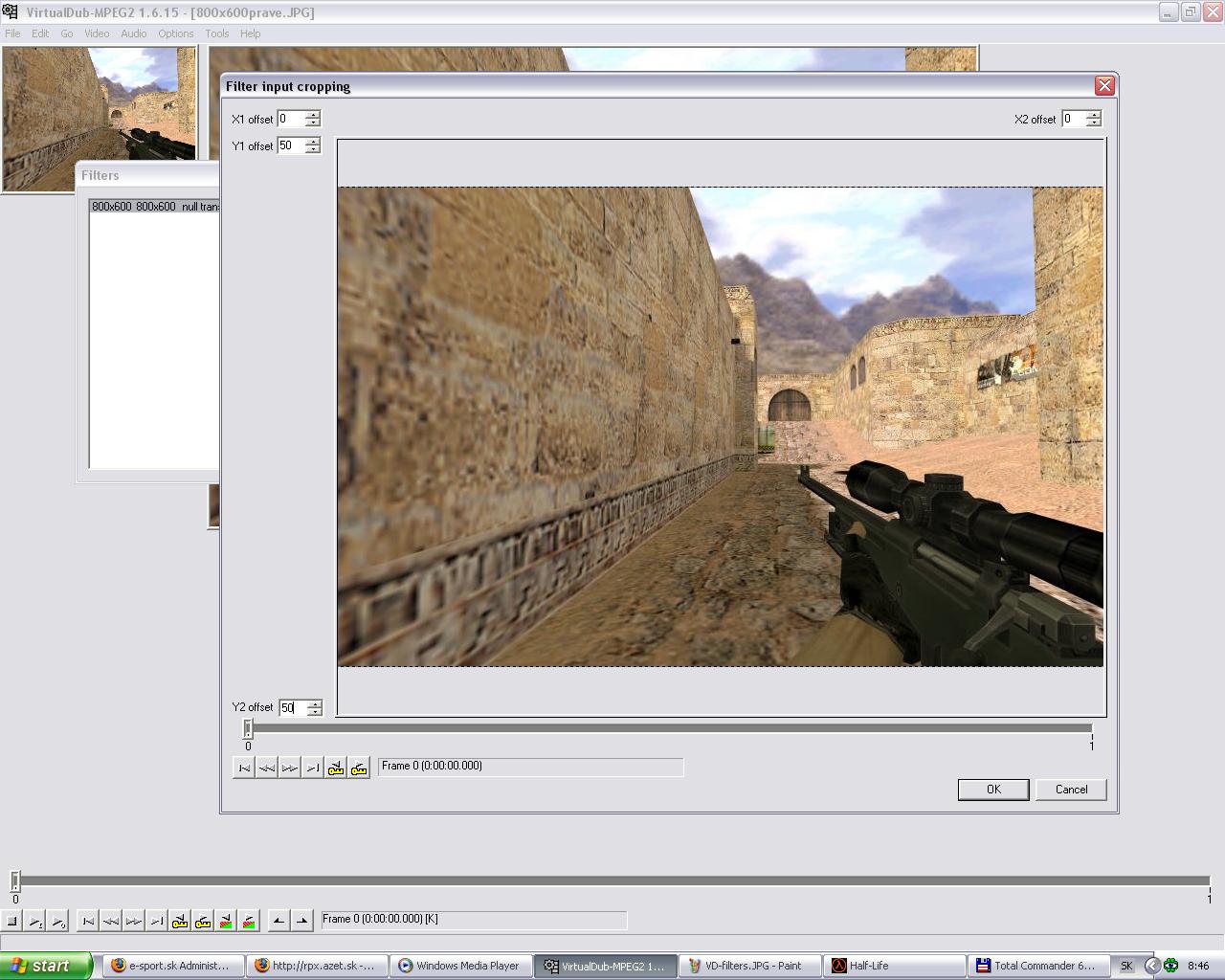This screenshot has width=1225, height=980.
Task: Switch to e-sport.sk Administ... Firefox taskbar item
Action: click(171, 966)
